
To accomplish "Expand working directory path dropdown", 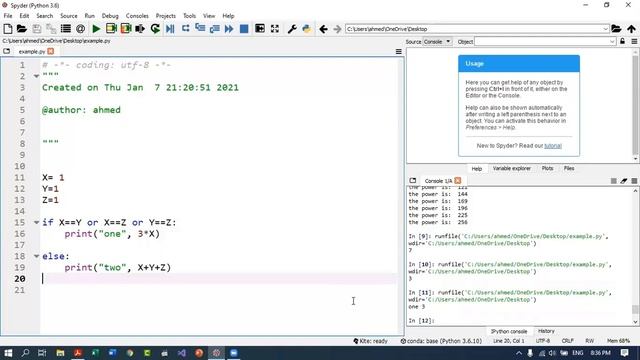I will (x=605, y=29).
